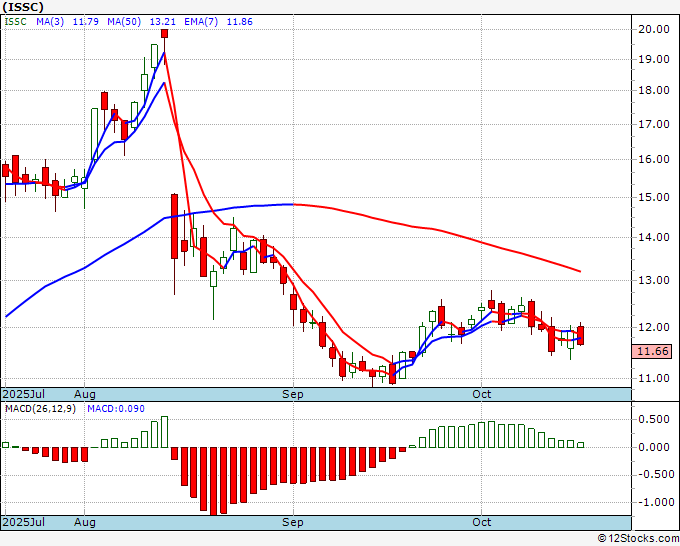Click Oct on the price chart date axis
This screenshot has width=680, height=546.
point(481,394)
